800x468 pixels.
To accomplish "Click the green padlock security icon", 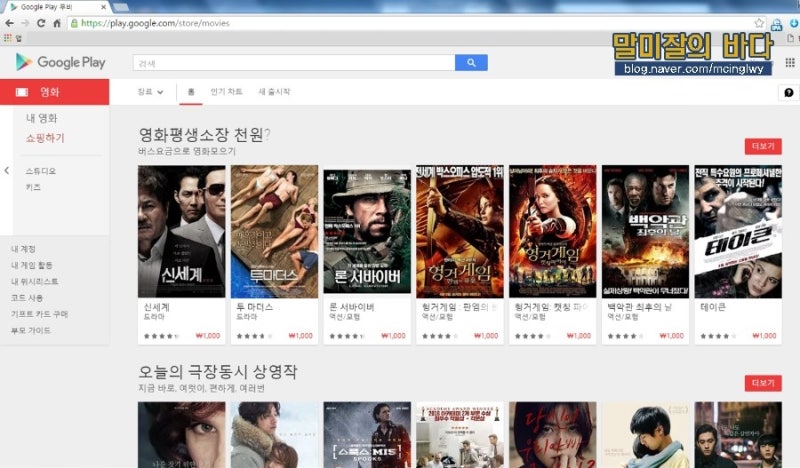I will point(74,23).
